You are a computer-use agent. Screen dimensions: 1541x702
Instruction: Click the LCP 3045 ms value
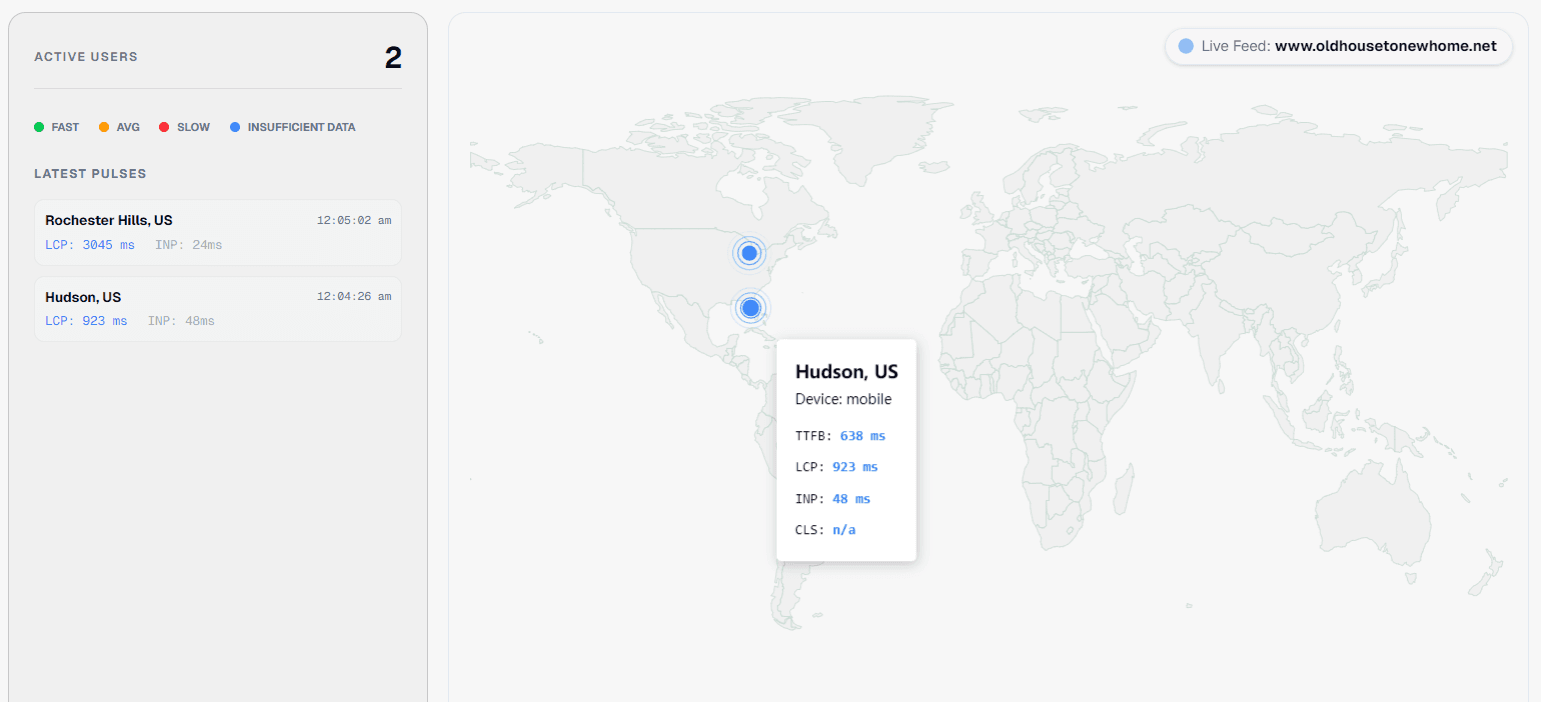pos(90,245)
